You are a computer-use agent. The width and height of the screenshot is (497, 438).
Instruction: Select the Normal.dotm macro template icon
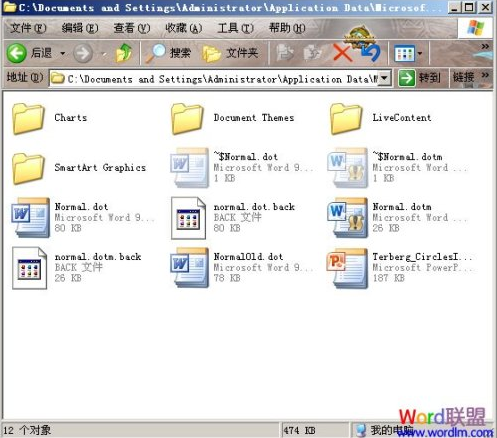[x=348, y=217]
